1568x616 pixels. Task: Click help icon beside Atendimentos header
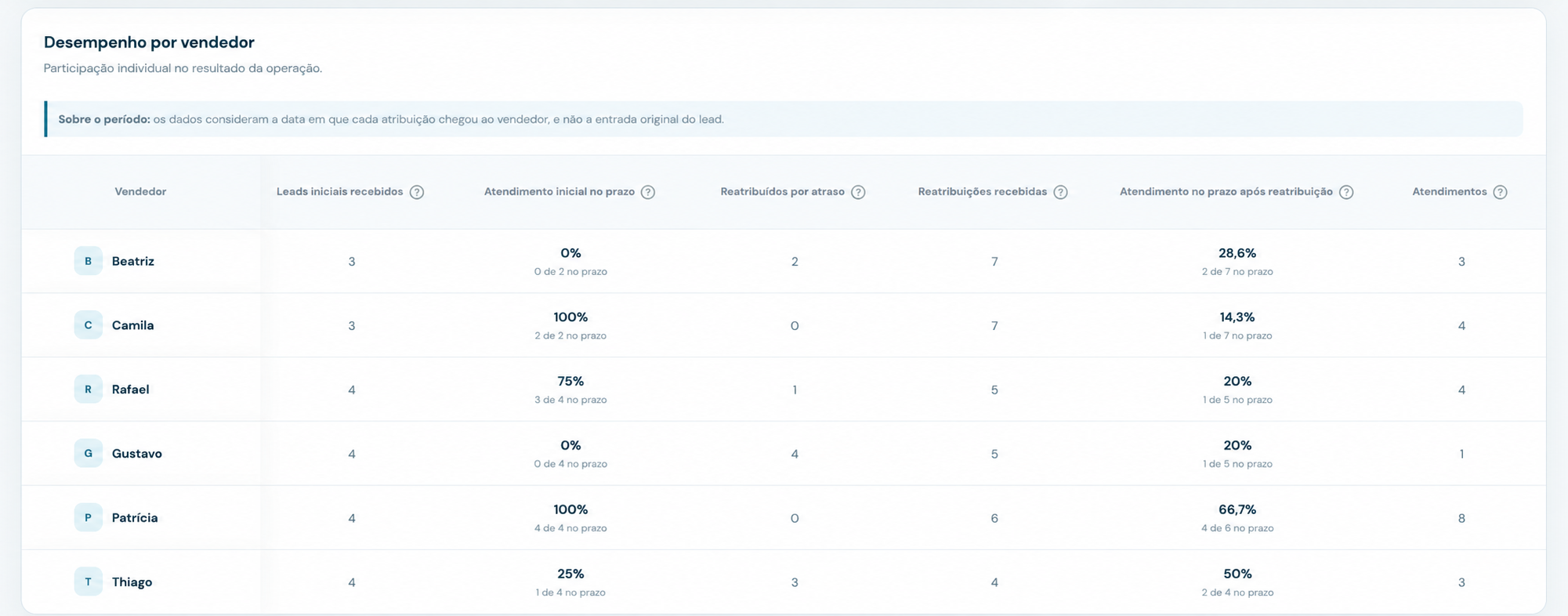[x=1500, y=192]
